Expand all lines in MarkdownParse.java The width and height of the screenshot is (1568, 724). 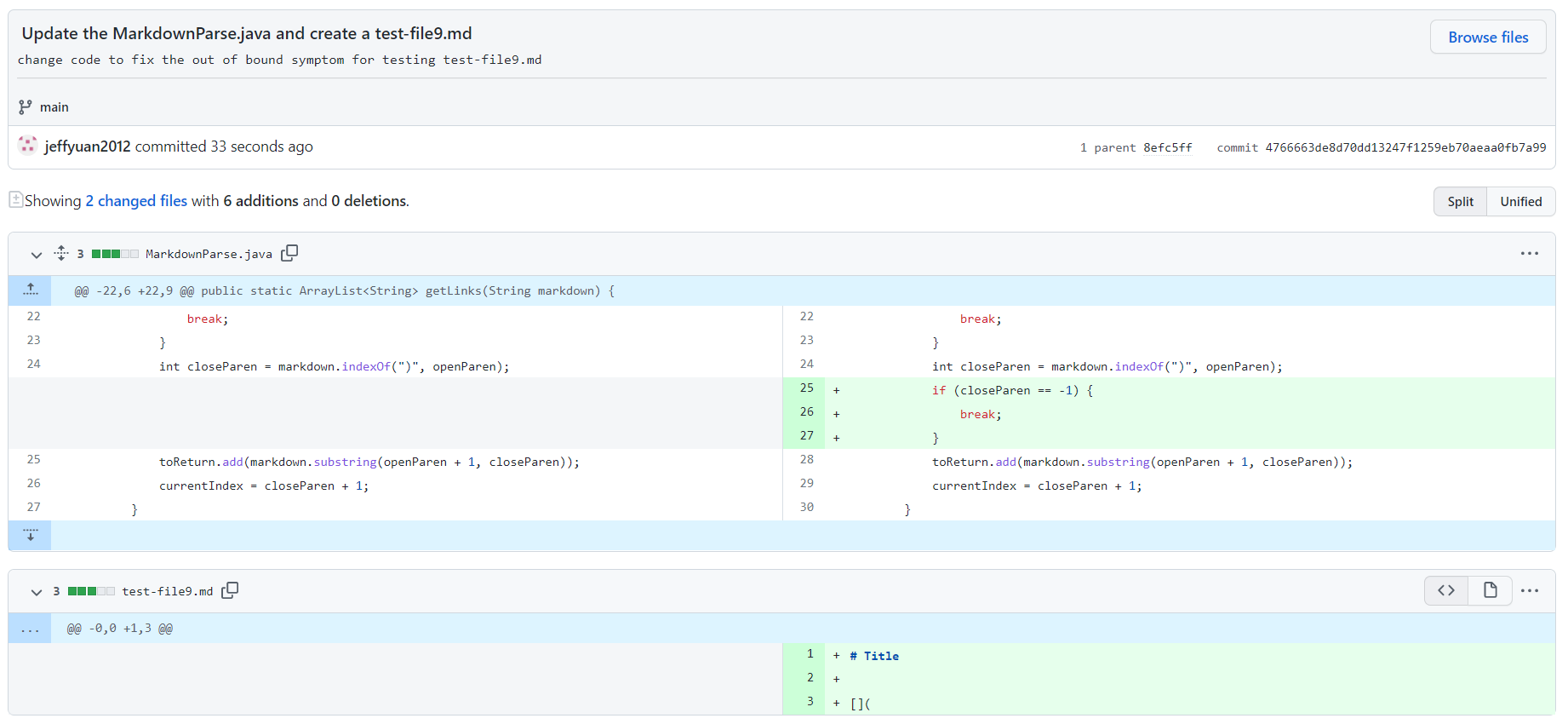tap(61, 254)
